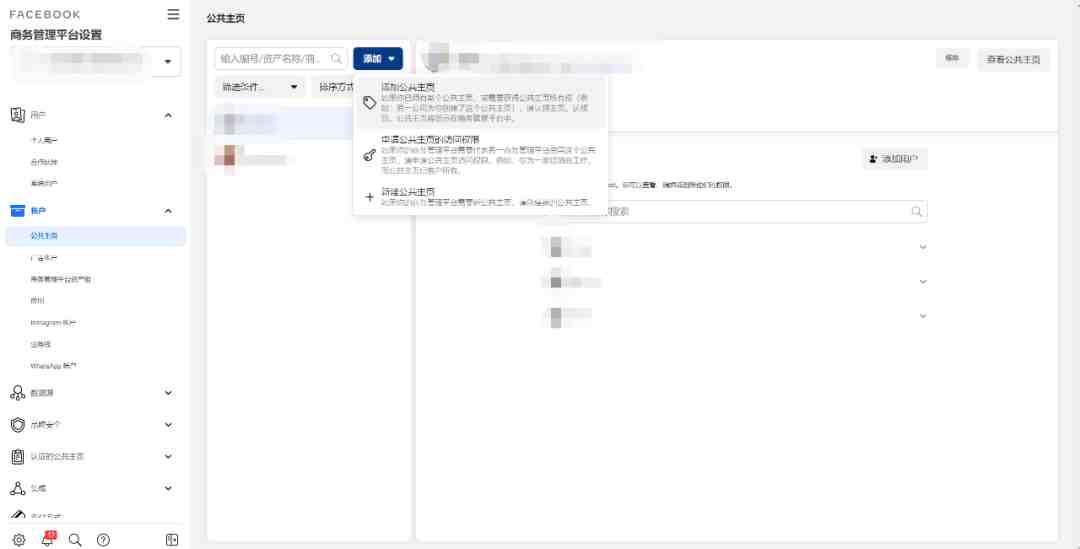Image resolution: width=1080 pixels, height=549 pixels.
Task: Expand the 数据源 section chevron
Action: (x=168, y=393)
